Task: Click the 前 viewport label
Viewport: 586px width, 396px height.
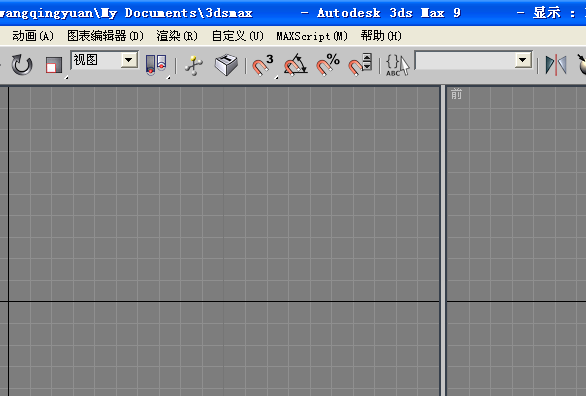Action: pos(456,94)
